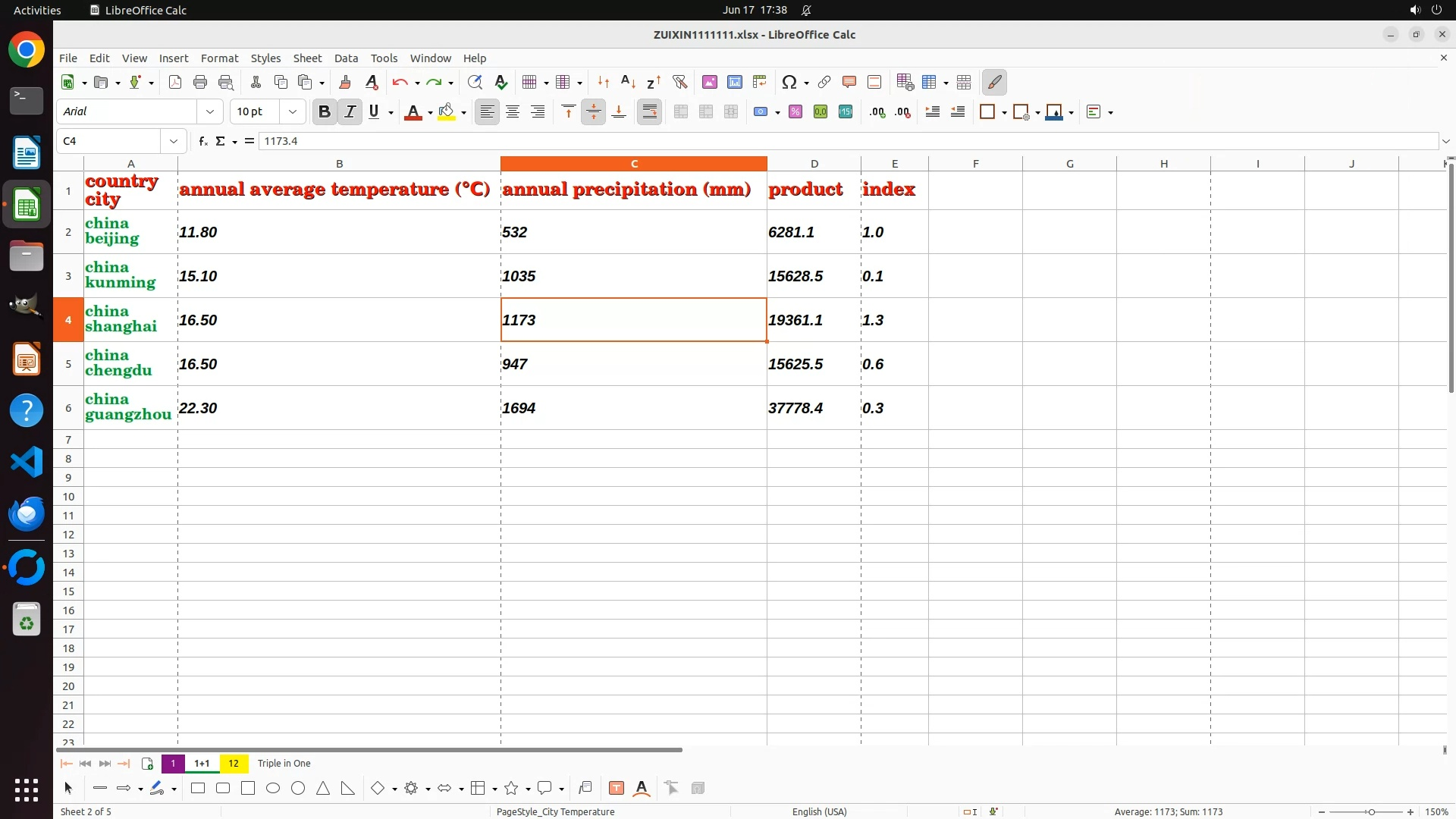Click the formula input line
This screenshot has width=1456, height=819.
click(834, 141)
